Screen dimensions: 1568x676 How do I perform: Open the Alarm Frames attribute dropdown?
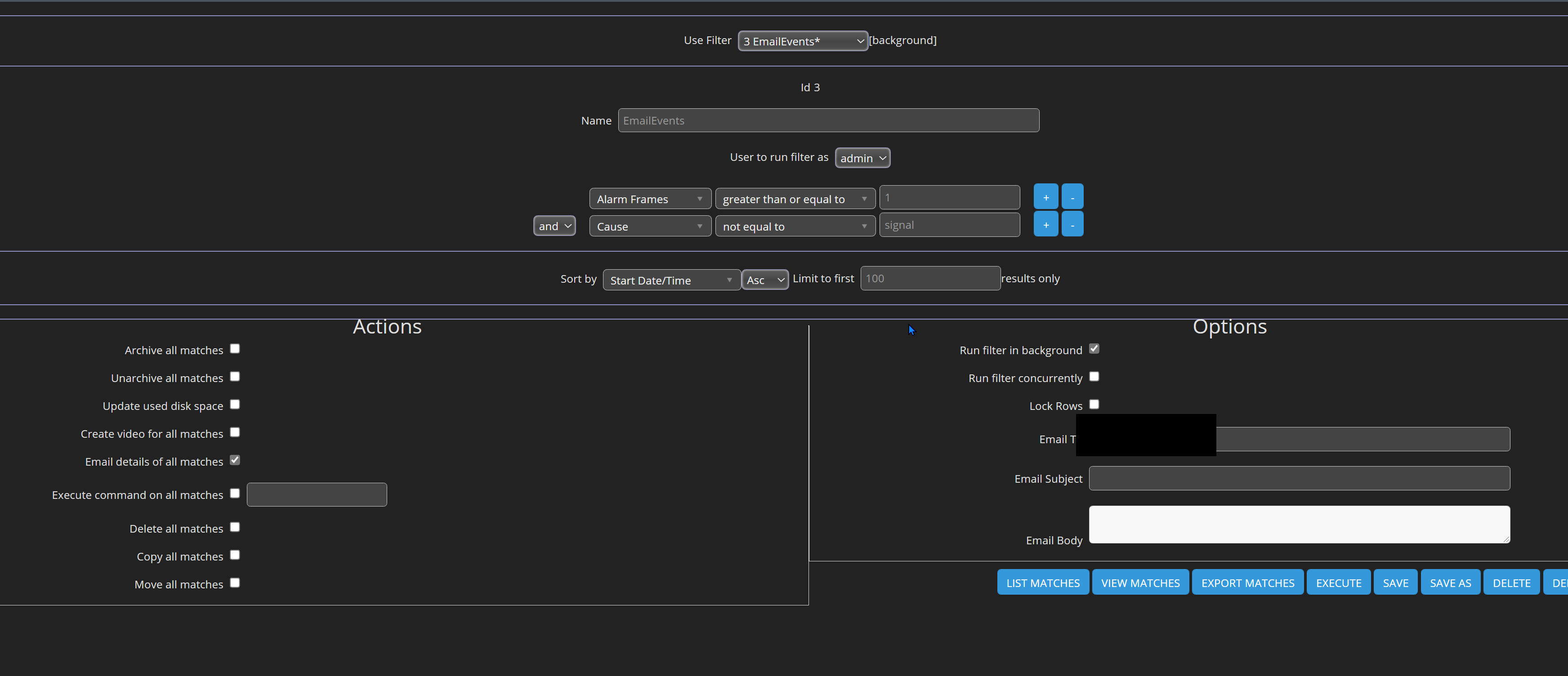649,199
